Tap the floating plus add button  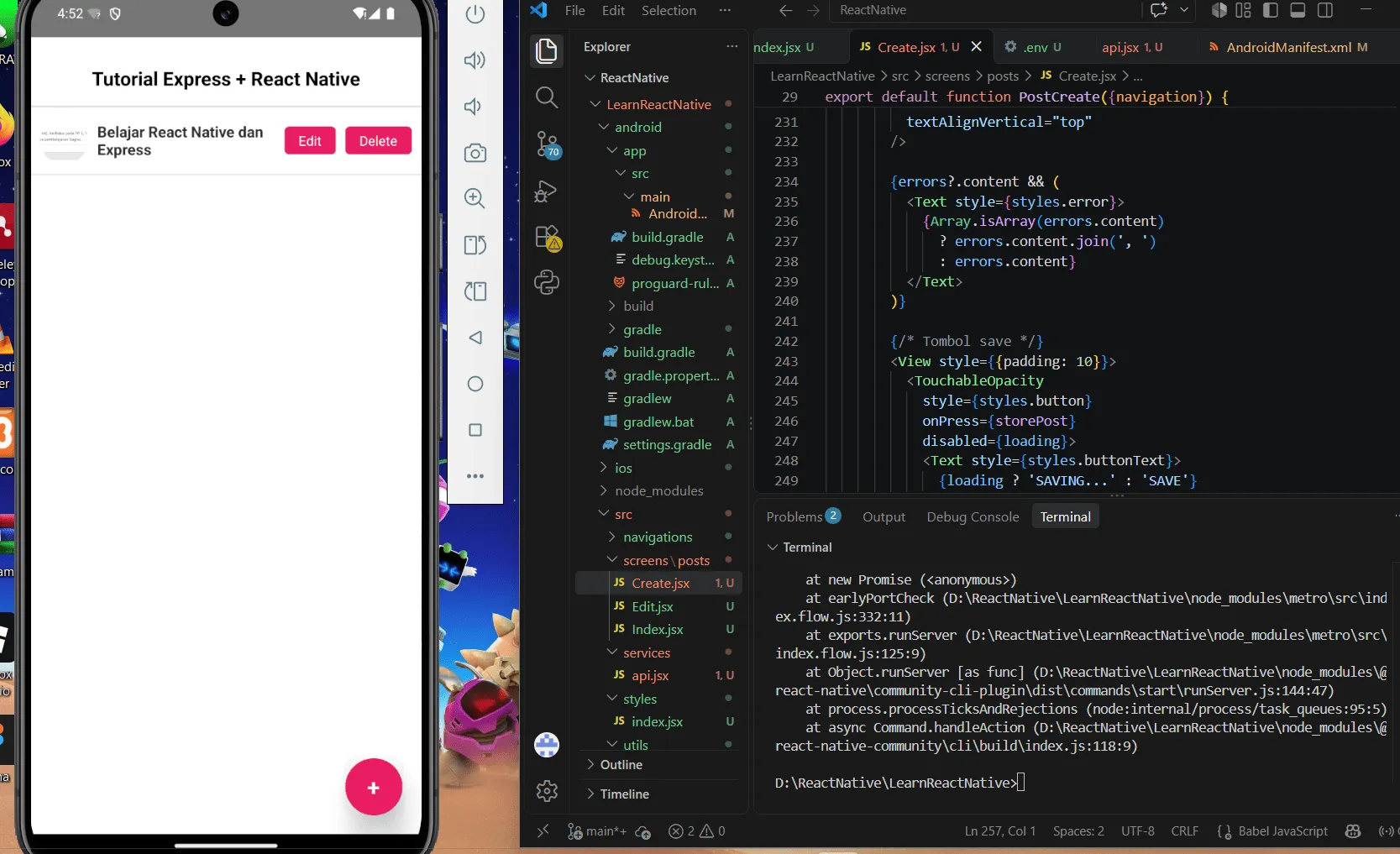374,788
